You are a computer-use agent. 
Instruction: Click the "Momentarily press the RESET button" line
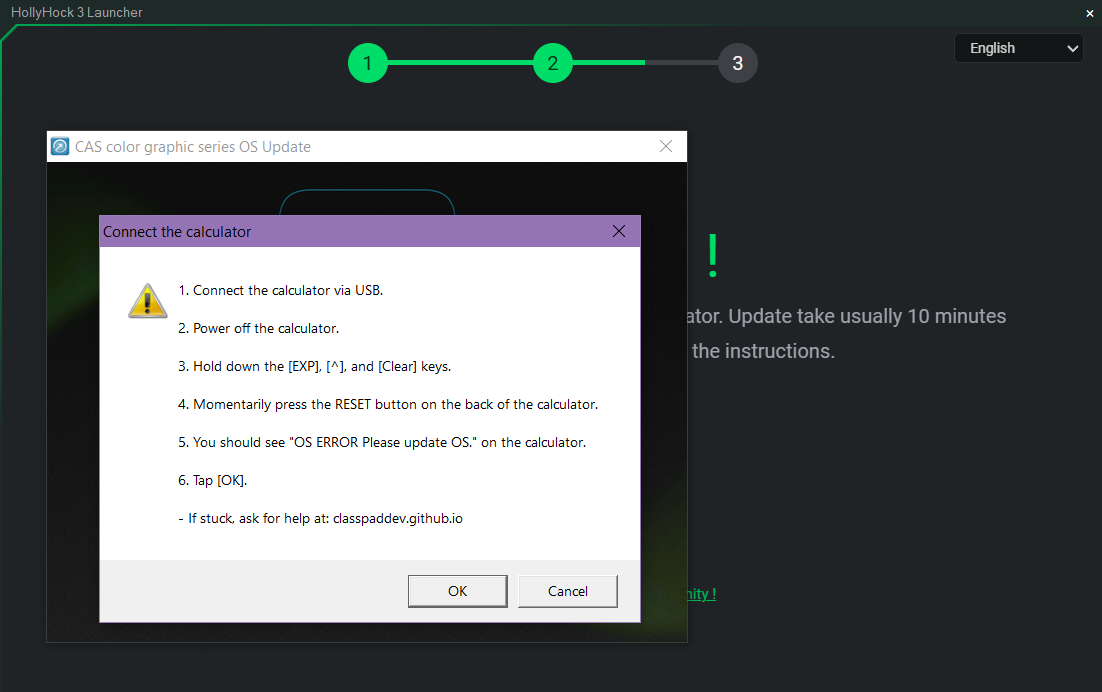click(388, 404)
